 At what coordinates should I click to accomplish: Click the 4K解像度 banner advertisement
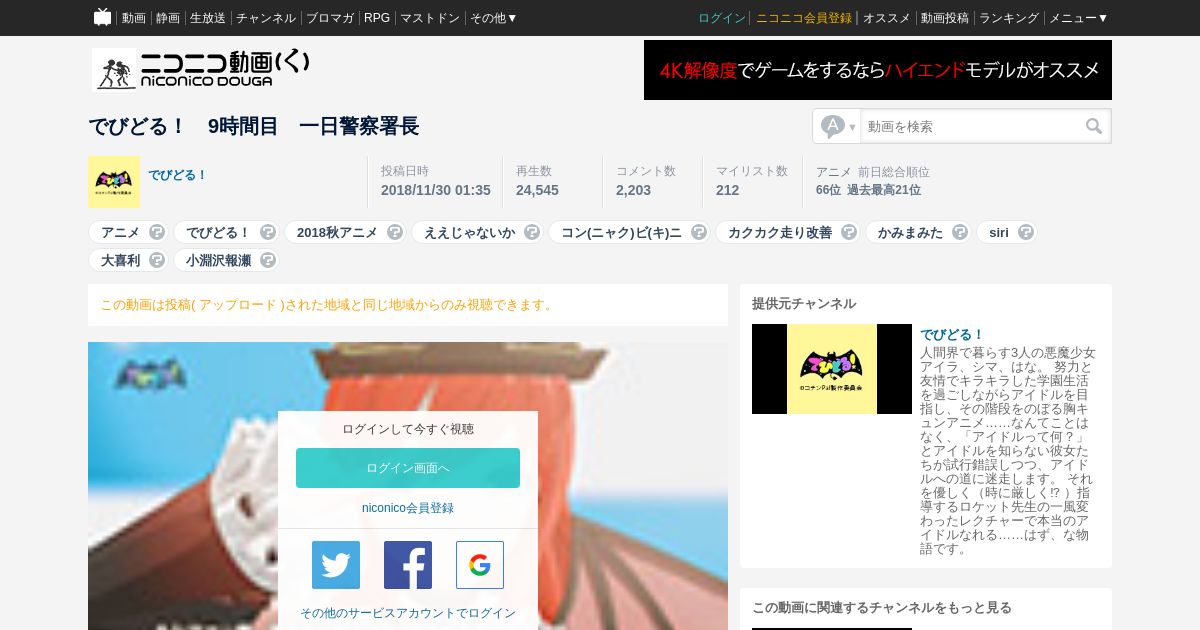[x=878, y=70]
